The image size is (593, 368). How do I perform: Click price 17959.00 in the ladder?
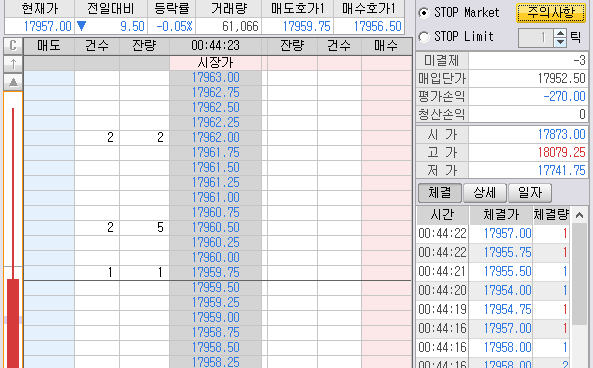(x=216, y=318)
